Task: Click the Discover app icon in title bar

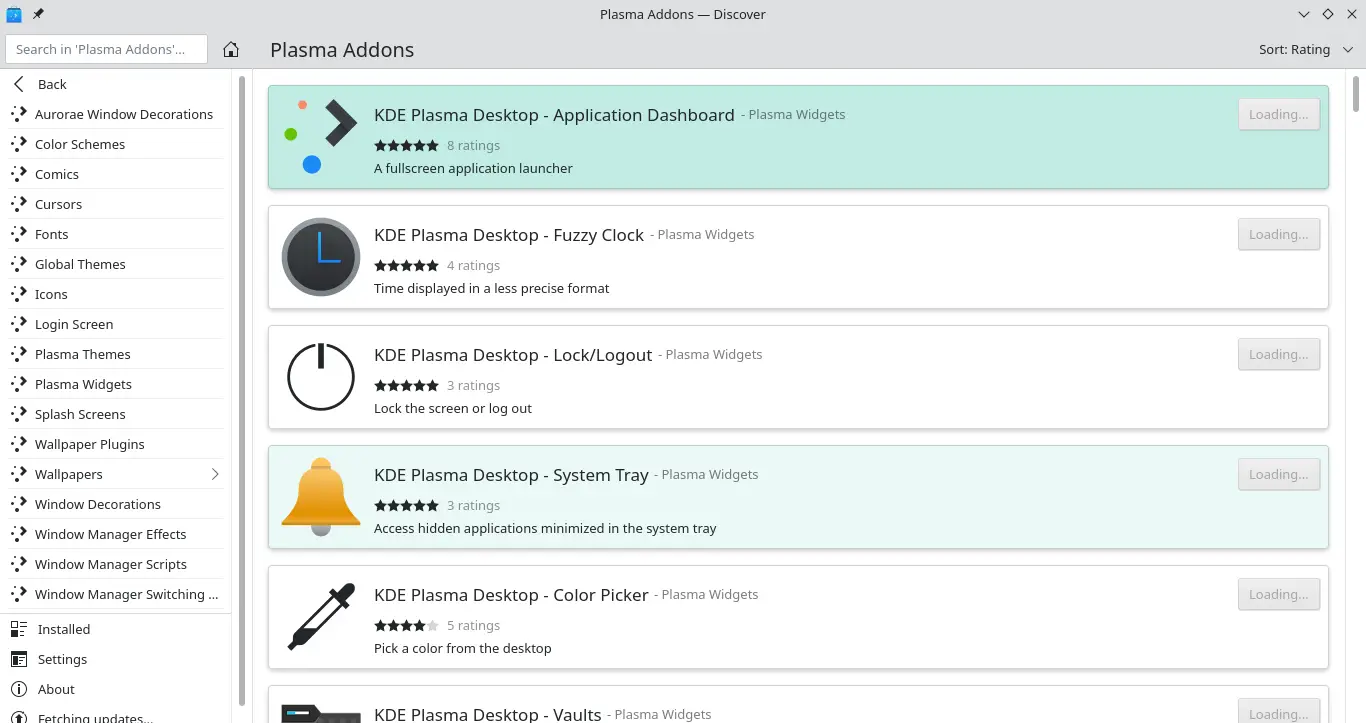Action: 14,14
